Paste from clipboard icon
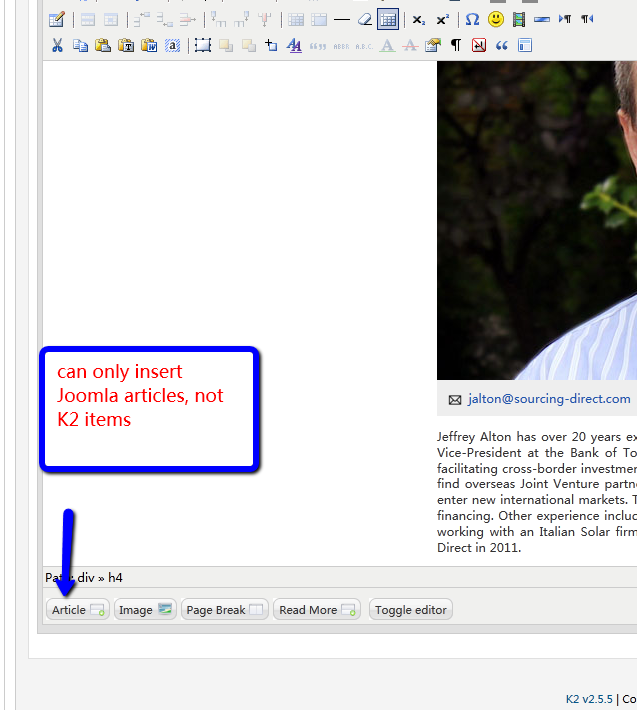This screenshot has height=710, width=637. pos(103,45)
